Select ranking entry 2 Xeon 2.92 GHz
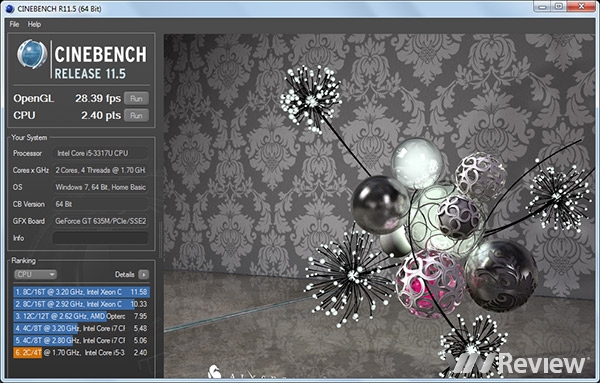600x383 pixels. [81, 304]
